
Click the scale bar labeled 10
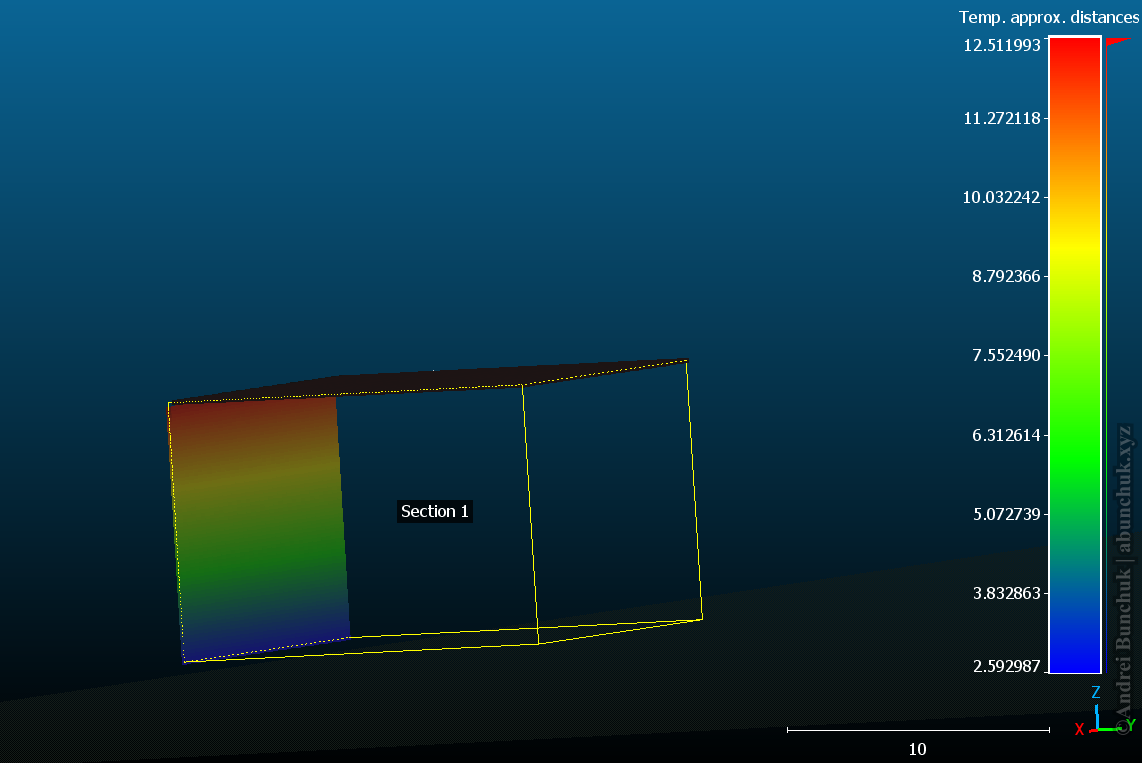point(917,731)
